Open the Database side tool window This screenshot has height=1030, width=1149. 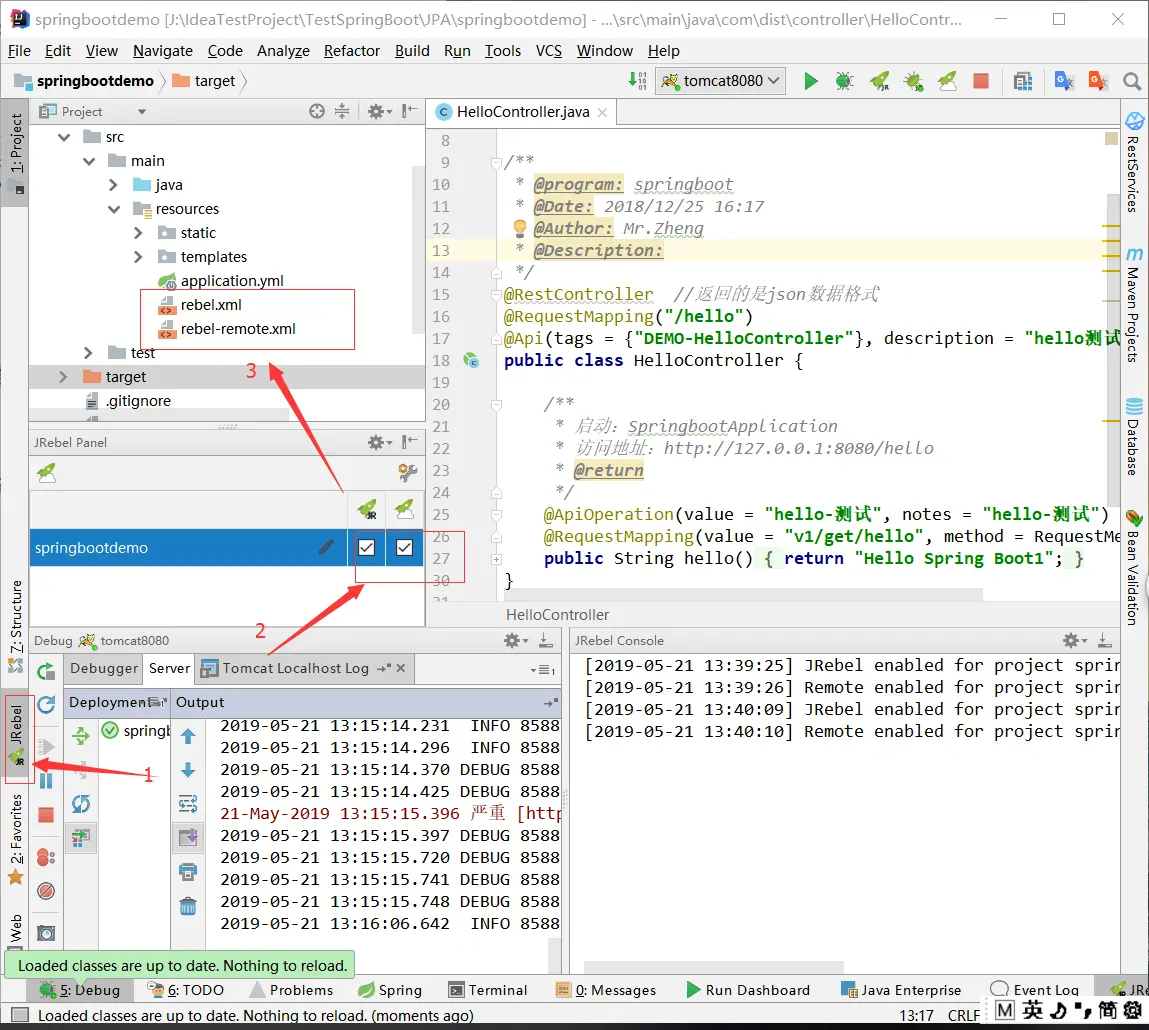tap(1134, 436)
